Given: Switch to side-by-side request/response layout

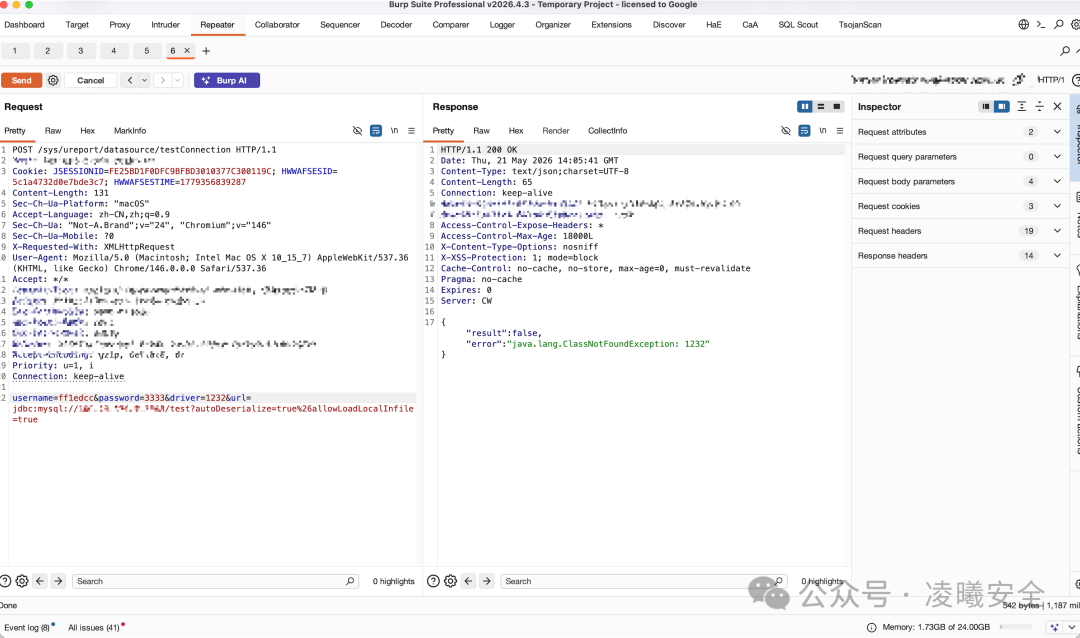Looking at the screenshot, I should coord(804,106).
